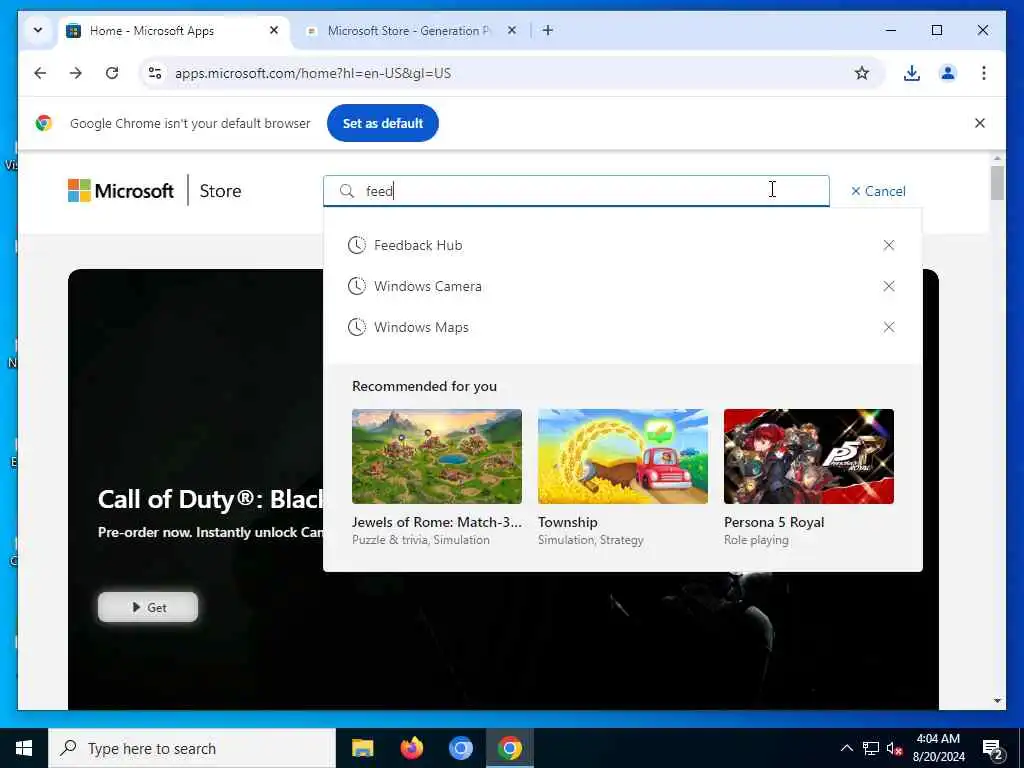1024x768 pixels.
Task: Open the Store home link
Action: click(220, 191)
